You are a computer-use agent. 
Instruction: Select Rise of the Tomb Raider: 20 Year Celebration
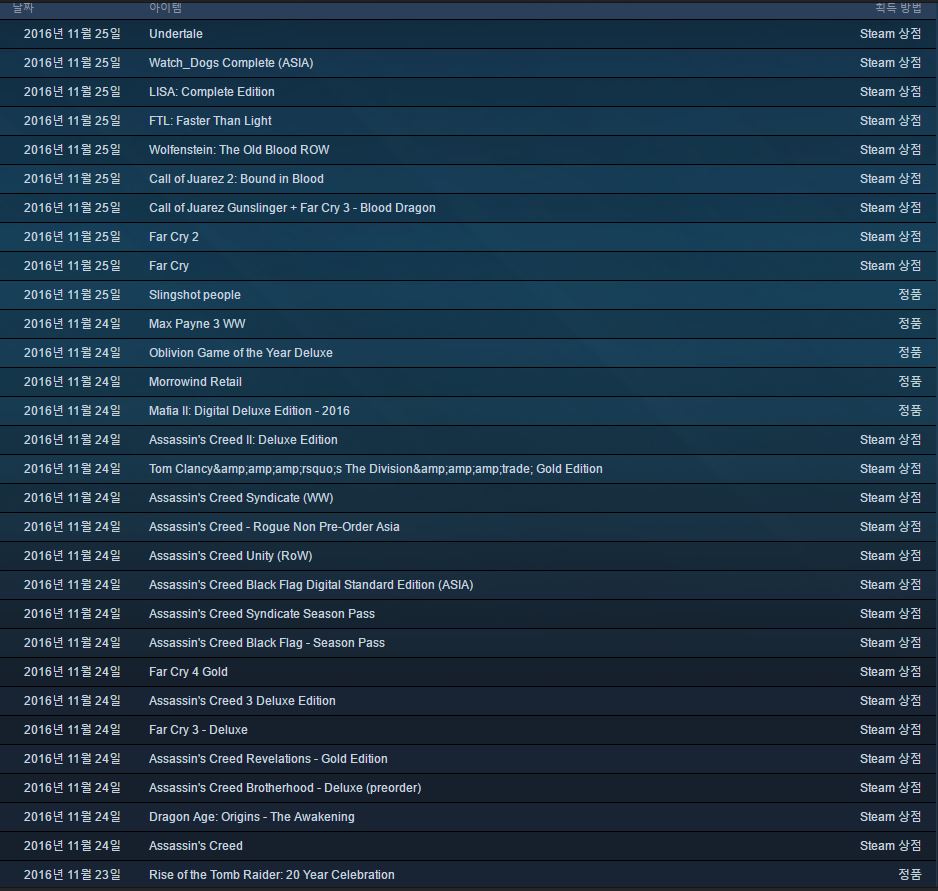tap(272, 875)
